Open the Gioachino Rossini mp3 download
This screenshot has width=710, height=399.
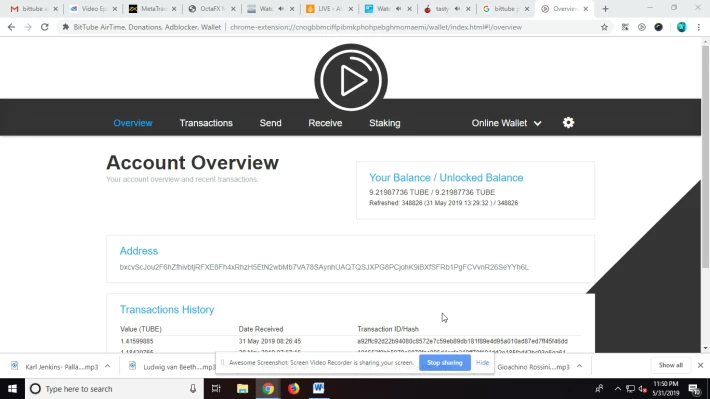pyautogui.click(x=533, y=366)
